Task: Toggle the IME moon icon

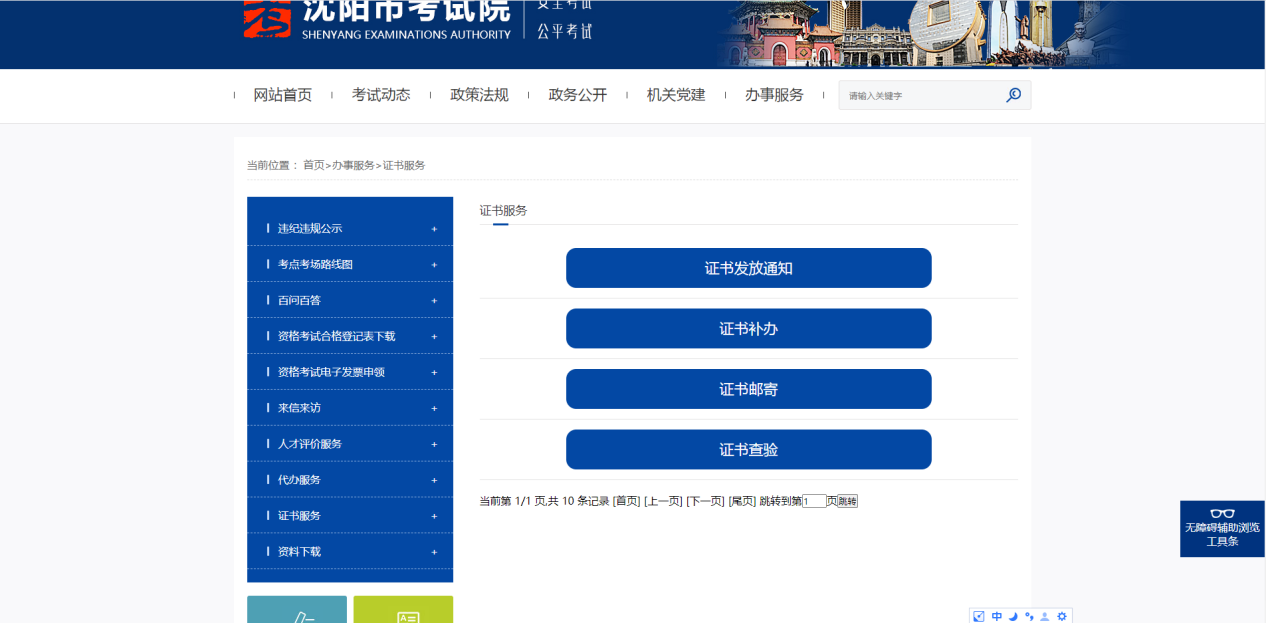Action: [1013, 616]
